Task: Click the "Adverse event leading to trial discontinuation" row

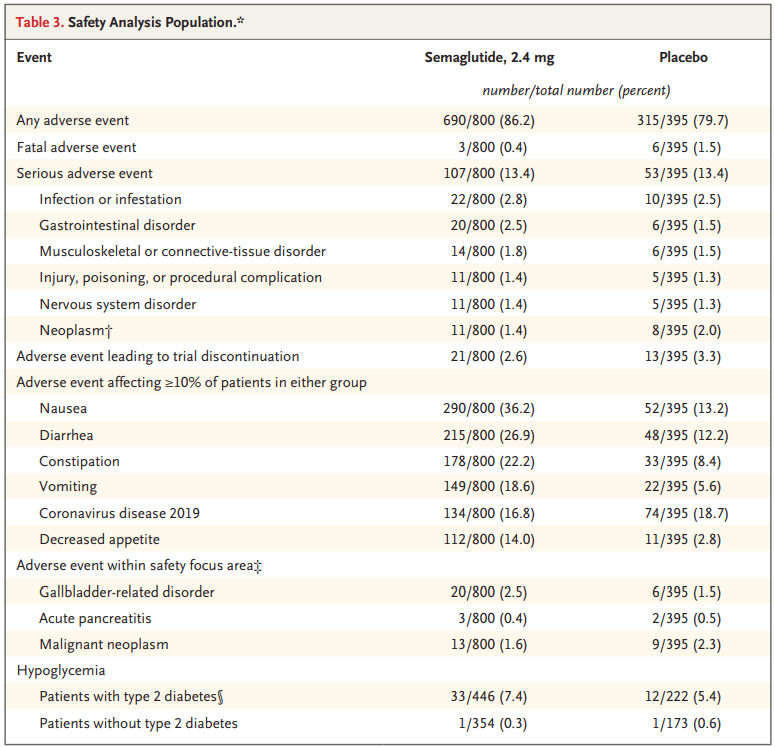Action: (158, 356)
